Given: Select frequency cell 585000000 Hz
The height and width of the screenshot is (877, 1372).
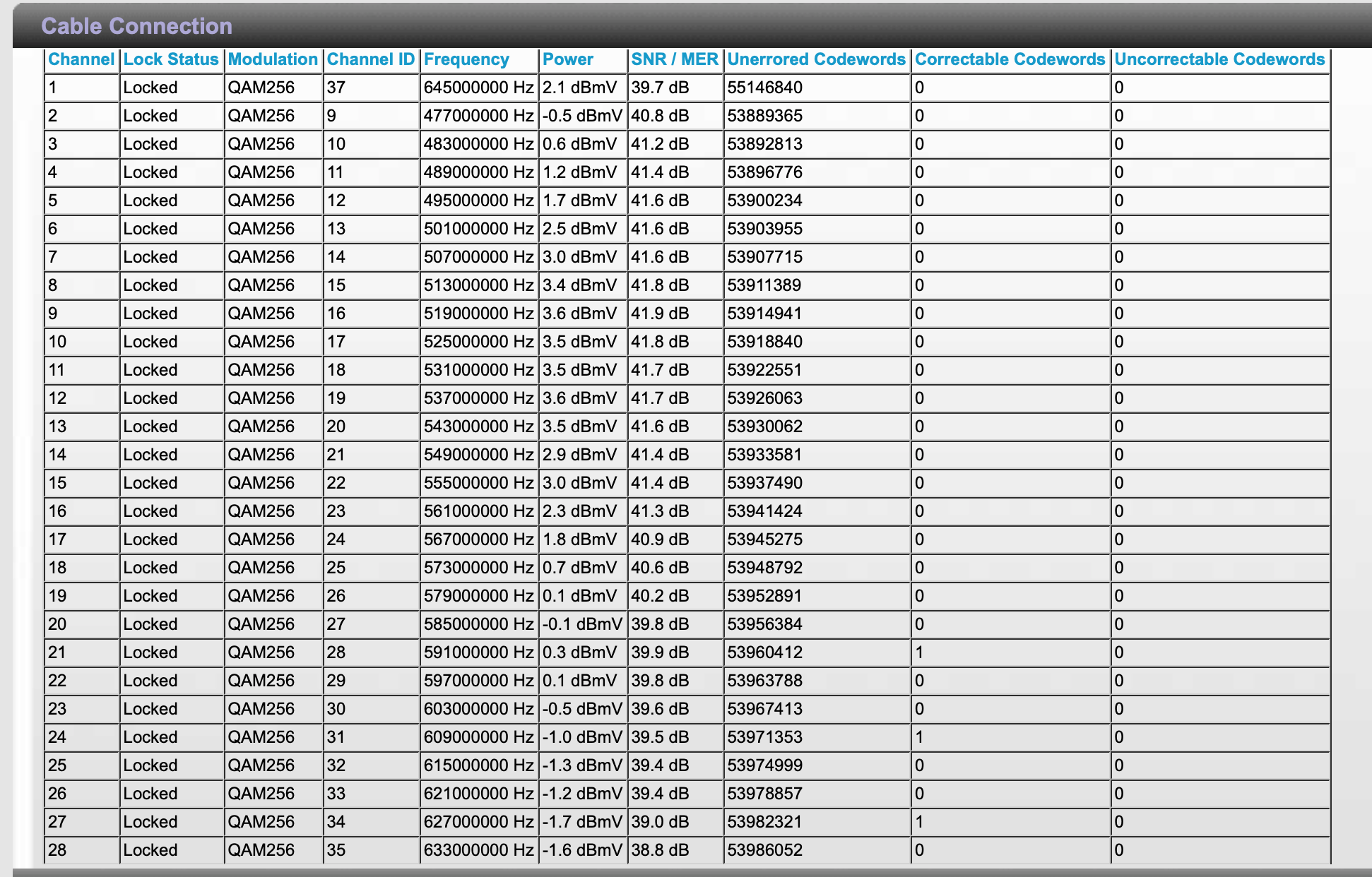Looking at the screenshot, I should tap(478, 624).
